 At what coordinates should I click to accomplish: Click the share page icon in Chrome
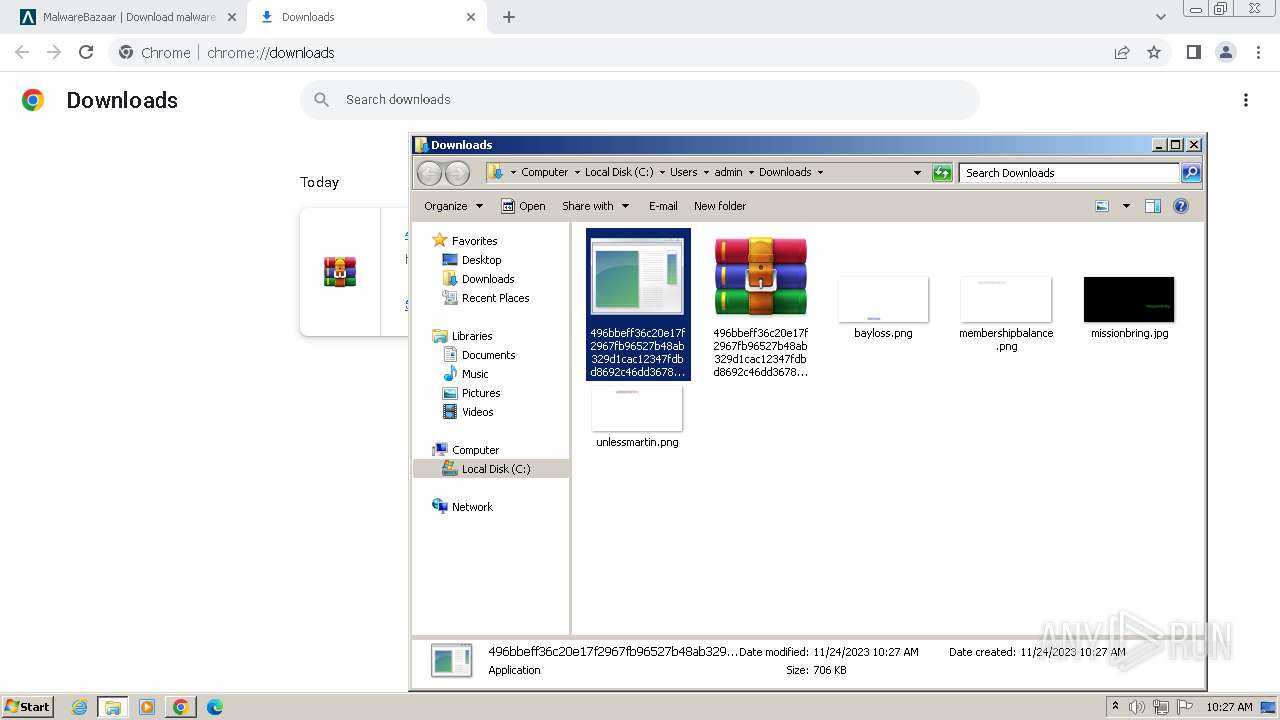click(x=1122, y=52)
